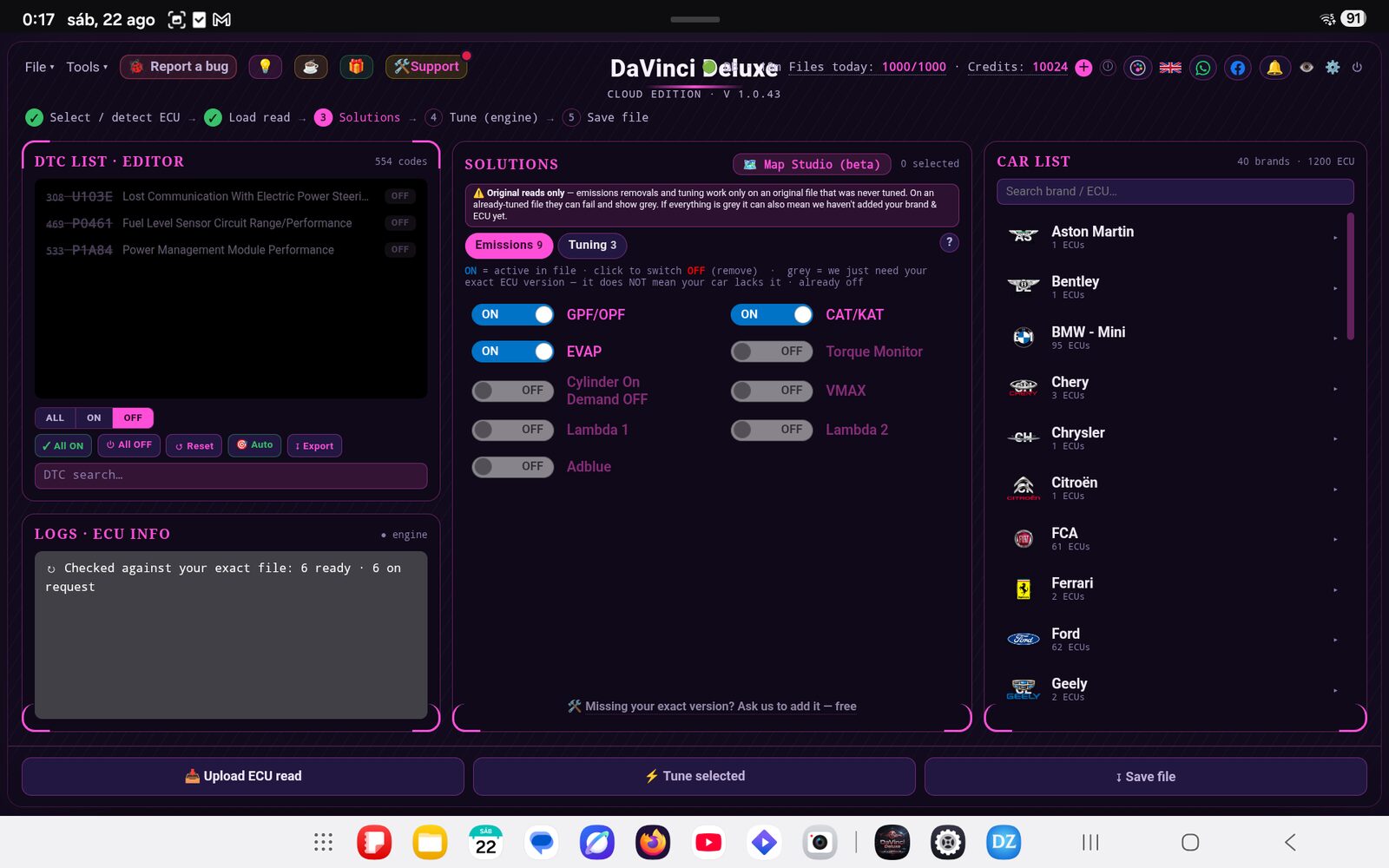Open the app drawer grid icon
This screenshot has width=1389, height=868.
[323, 842]
